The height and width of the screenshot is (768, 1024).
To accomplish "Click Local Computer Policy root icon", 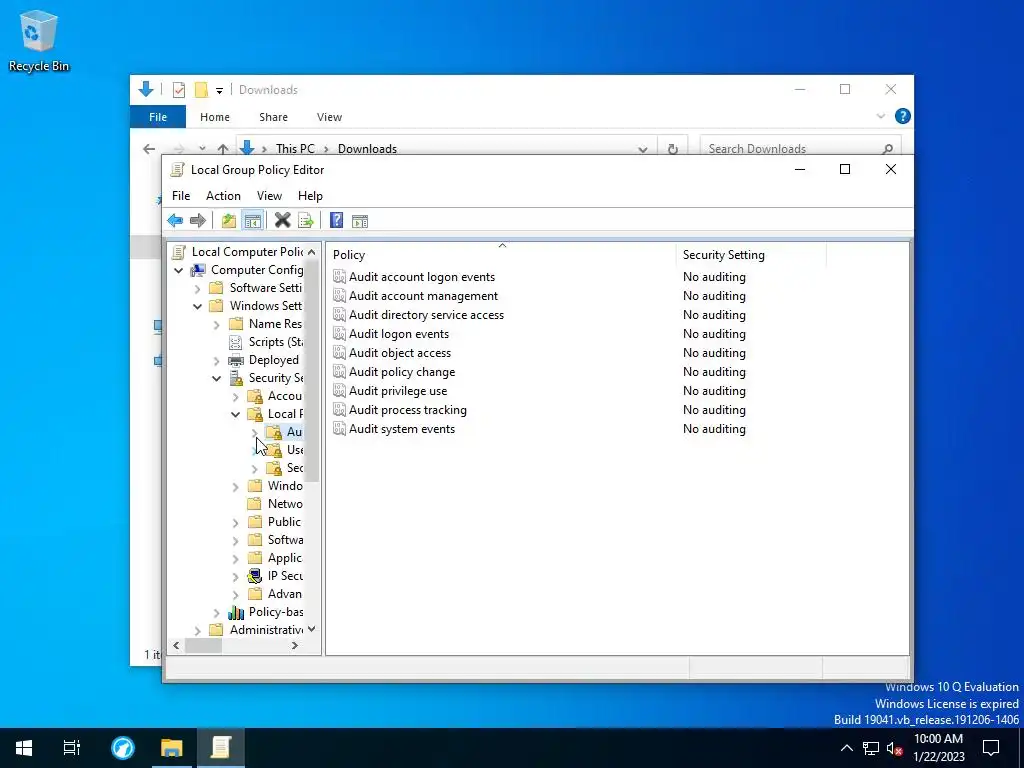I will click(x=178, y=252).
